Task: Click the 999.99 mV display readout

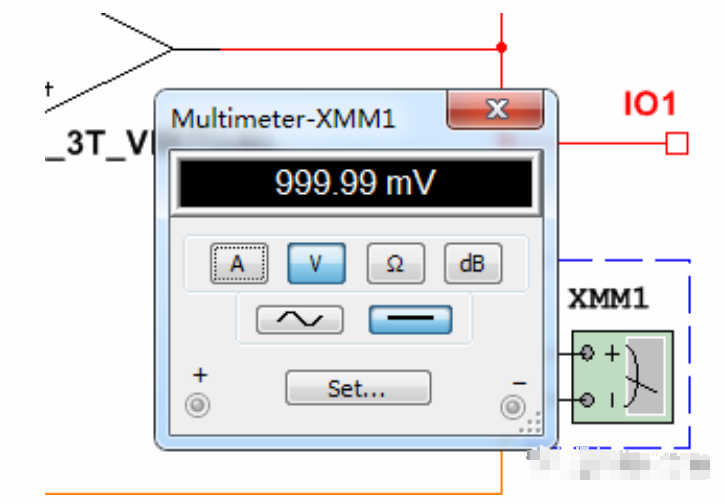Action: 356,183
